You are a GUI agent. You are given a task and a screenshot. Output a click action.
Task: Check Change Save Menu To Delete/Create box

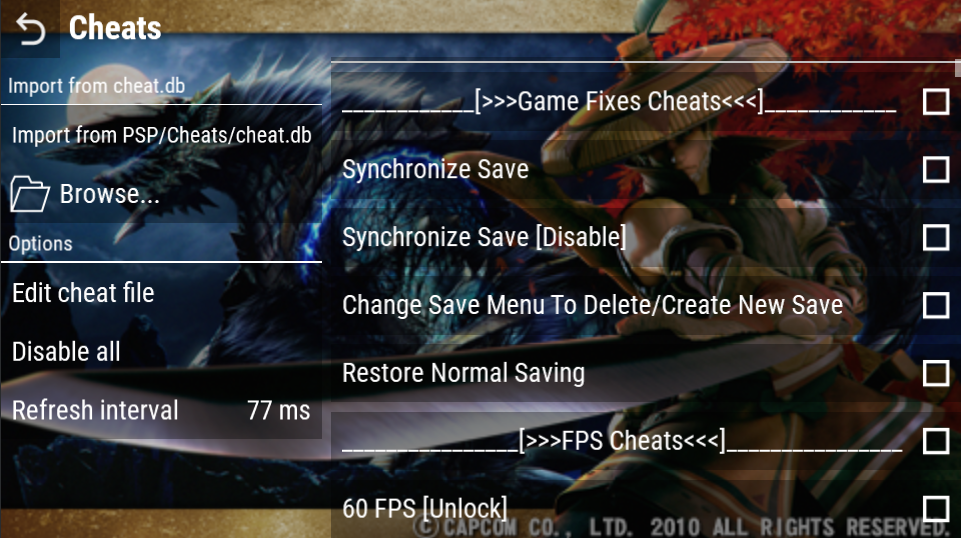936,305
